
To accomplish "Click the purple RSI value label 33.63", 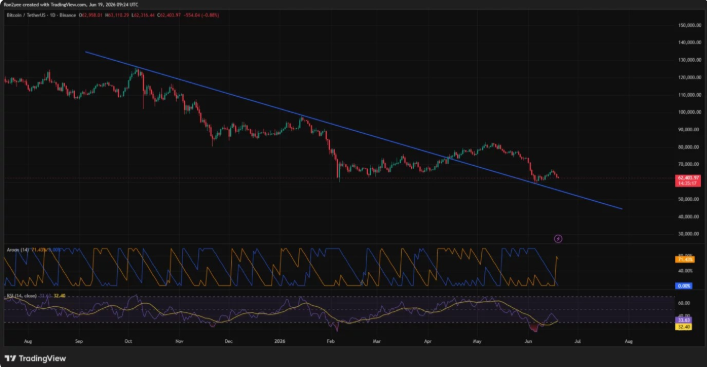I will pyautogui.click(x=684, y=320).
